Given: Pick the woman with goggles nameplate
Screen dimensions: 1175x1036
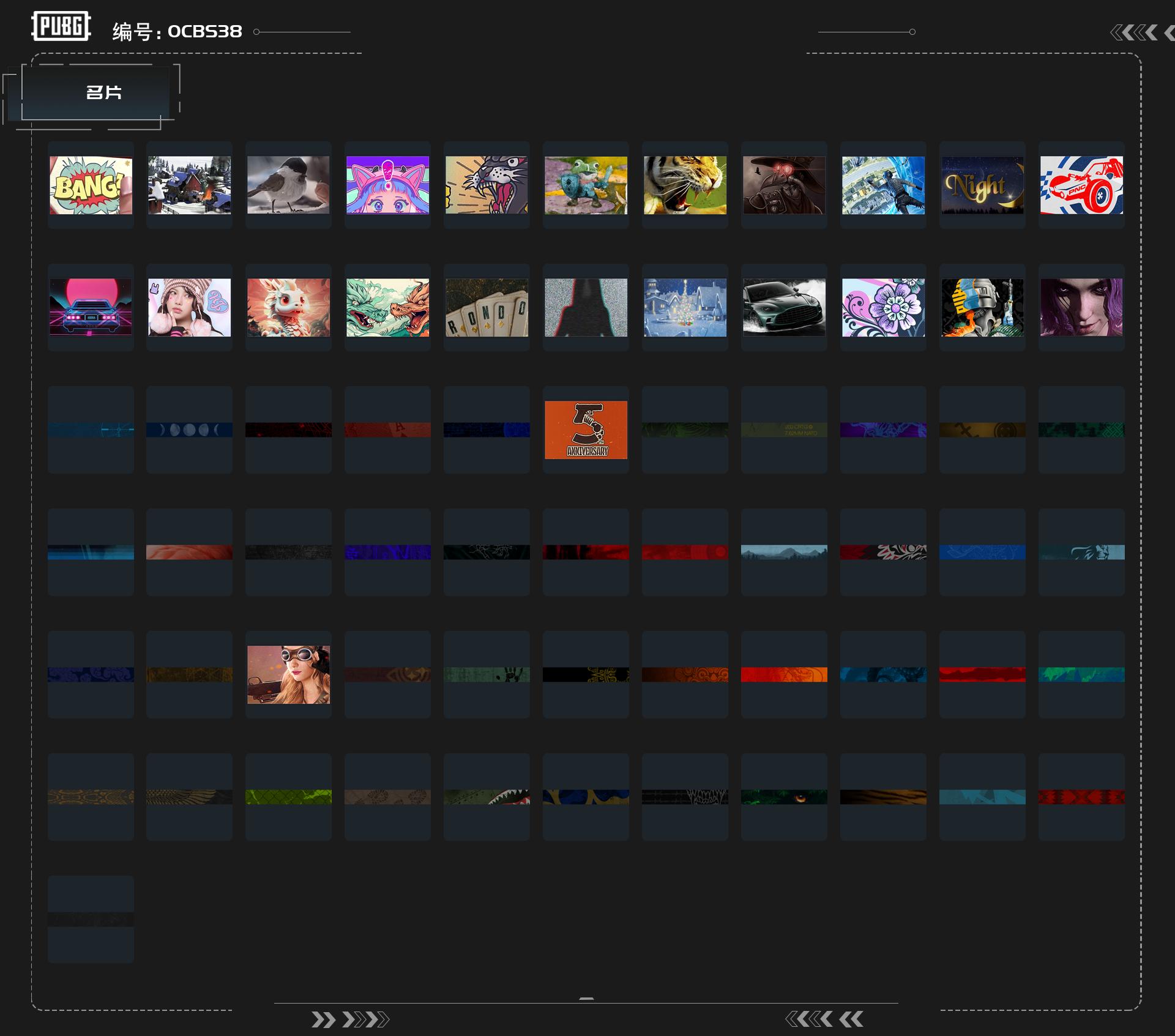Looking at the screenshot, I should (x=288, y=674).
